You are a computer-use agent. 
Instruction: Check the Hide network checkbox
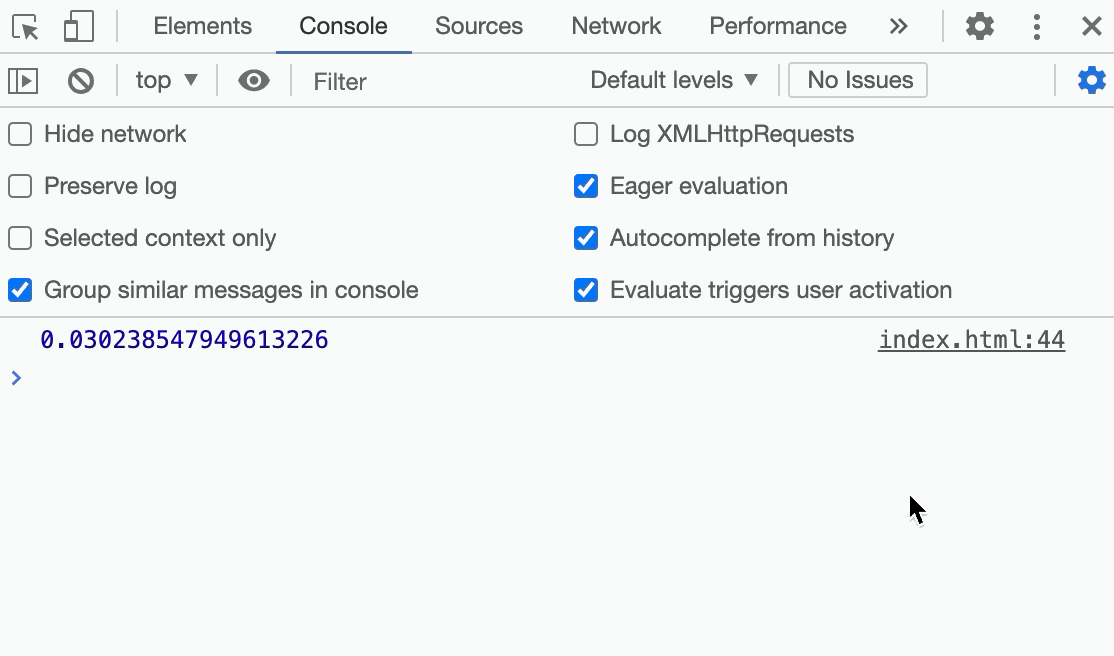(x=20, y=134)
